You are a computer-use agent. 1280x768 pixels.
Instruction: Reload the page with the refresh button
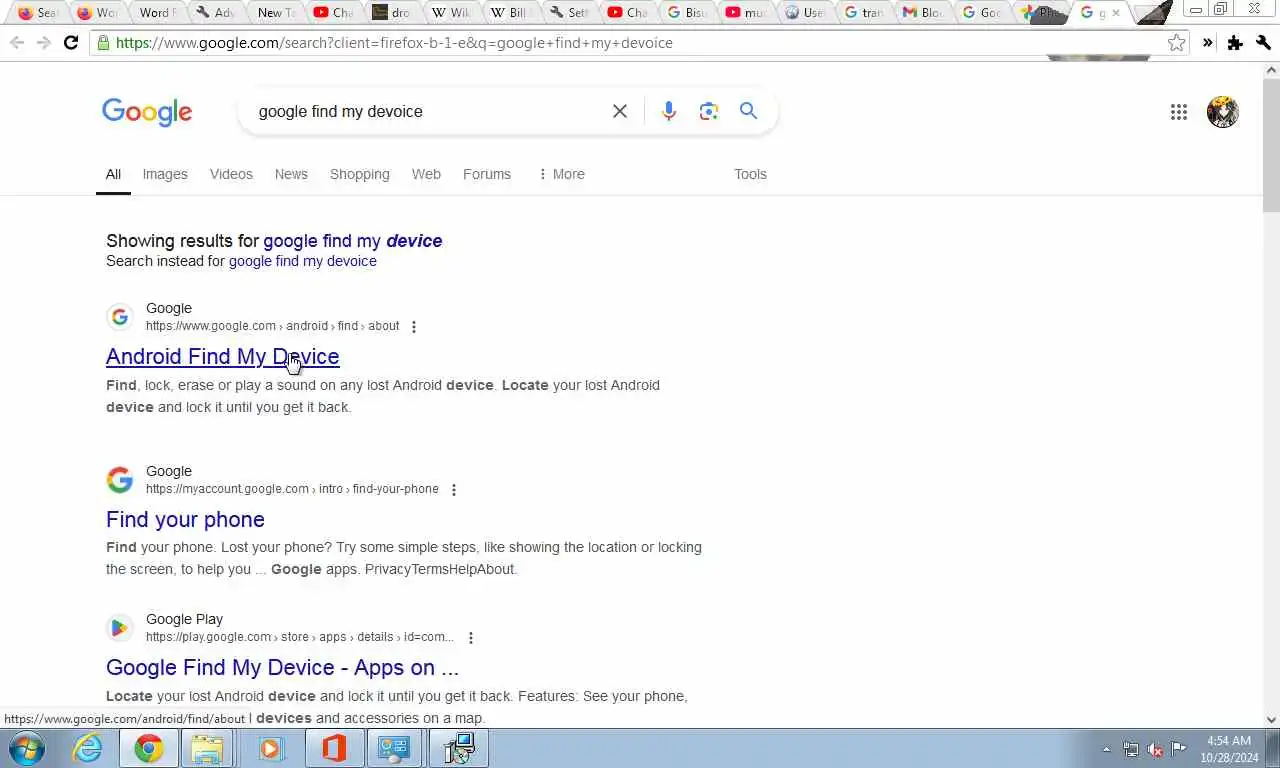(71, 43)
